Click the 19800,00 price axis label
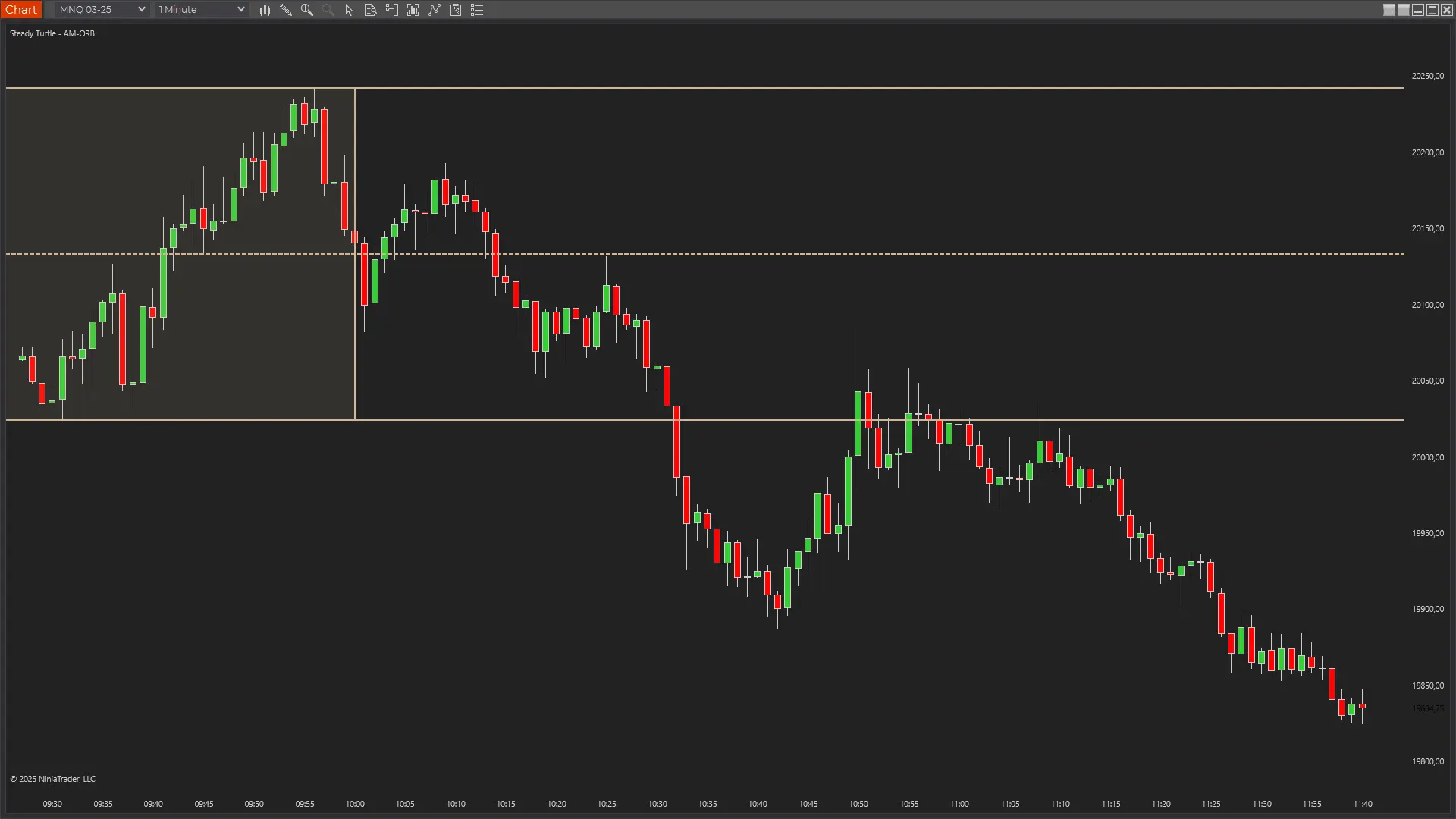Image resolution: width=1456 pixels, height=819 pixels. [x=1427, y=761]
